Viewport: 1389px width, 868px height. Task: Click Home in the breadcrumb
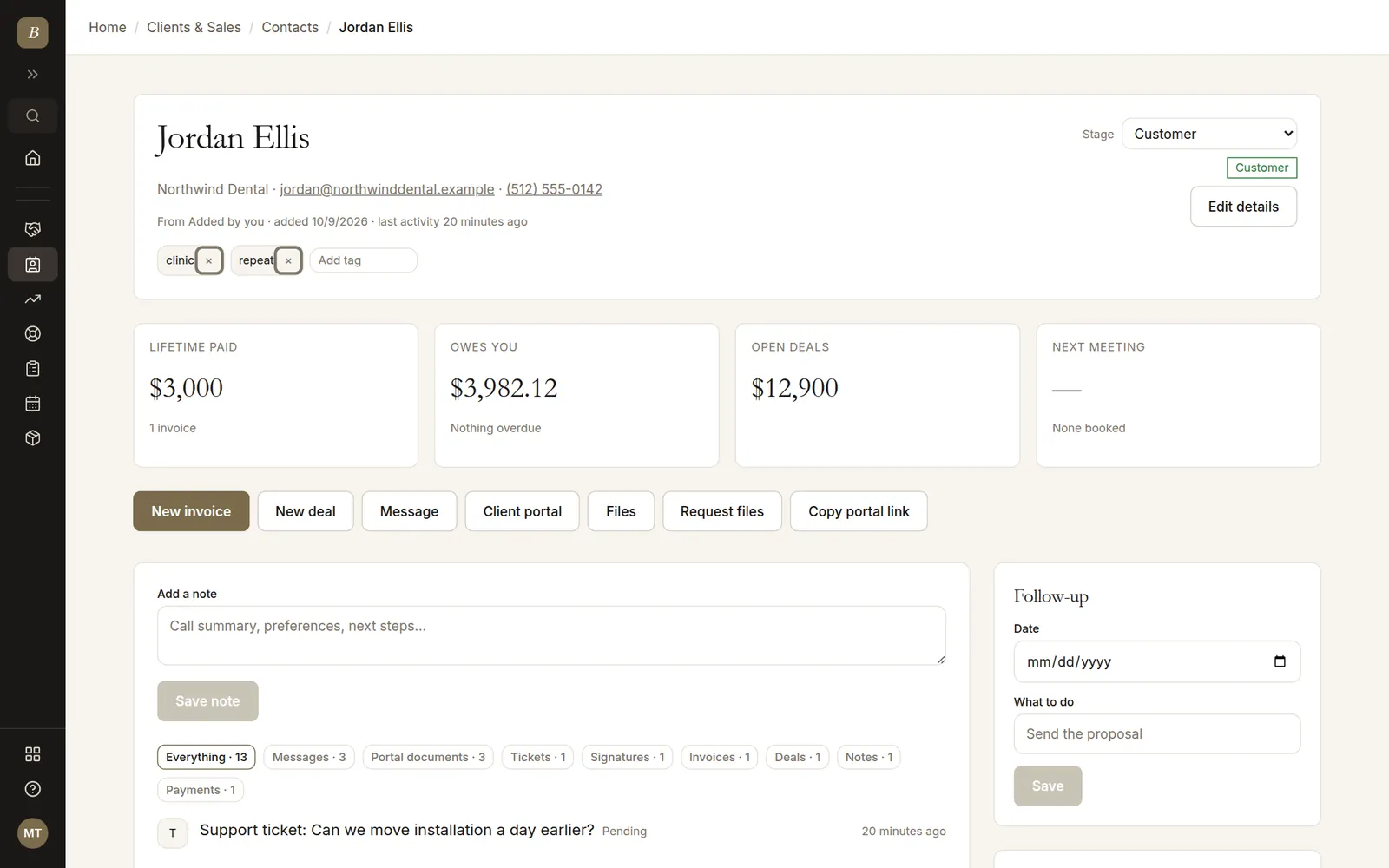coord(108,28)
